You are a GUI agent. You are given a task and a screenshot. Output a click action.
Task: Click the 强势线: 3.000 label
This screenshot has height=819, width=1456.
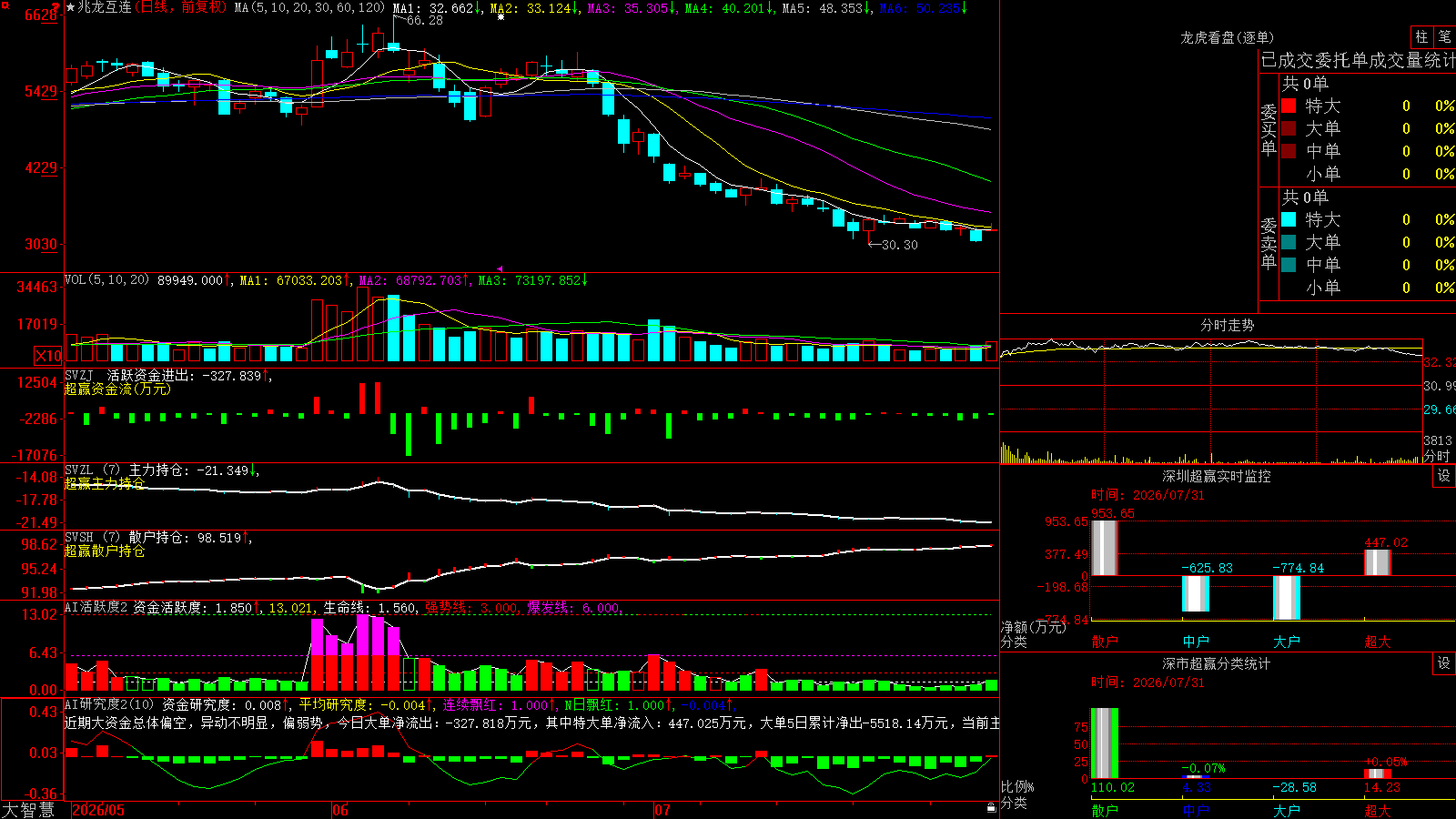[x=472, y=608]
